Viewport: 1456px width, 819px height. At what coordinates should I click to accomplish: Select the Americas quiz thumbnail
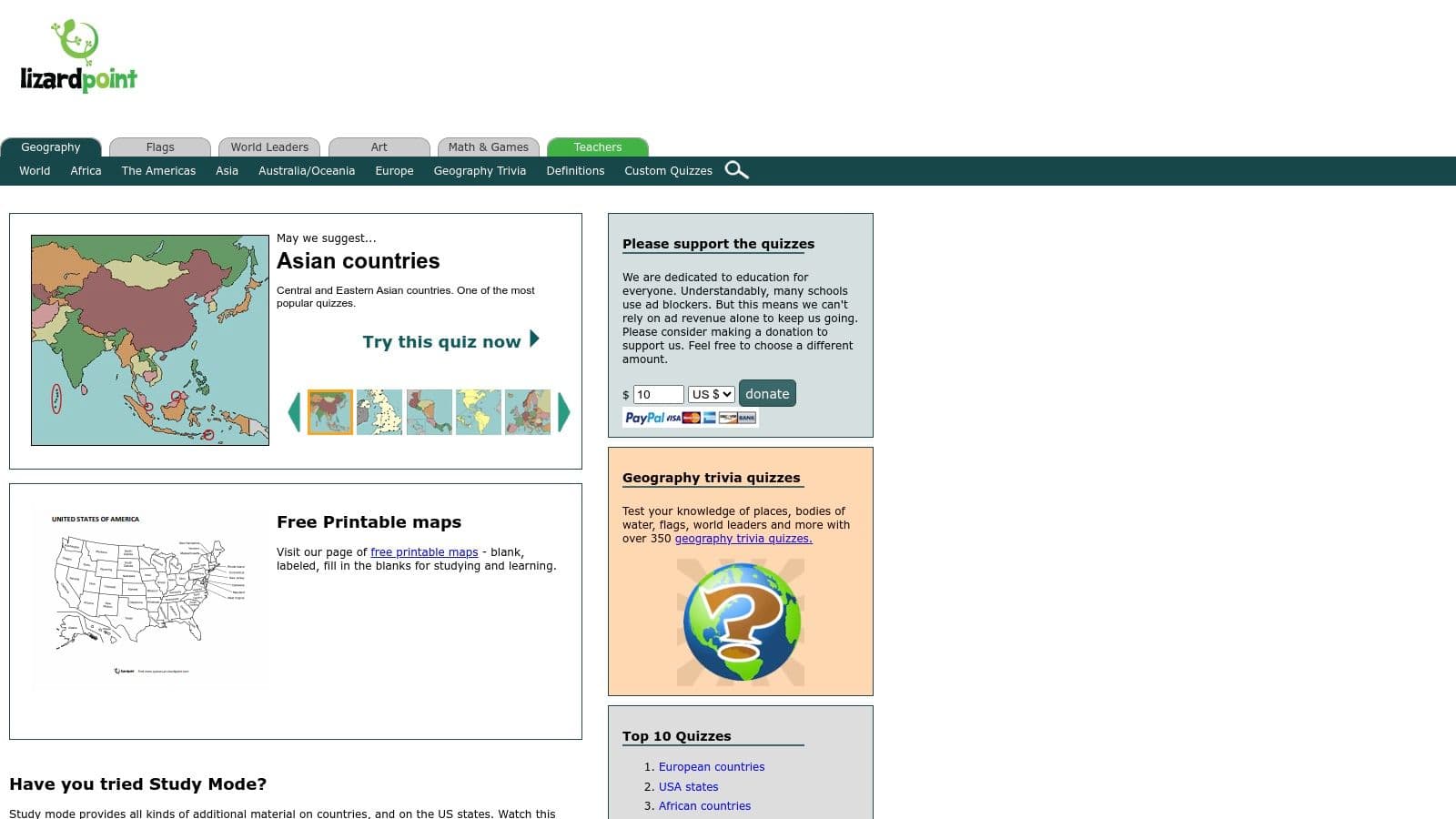(478, 411)
